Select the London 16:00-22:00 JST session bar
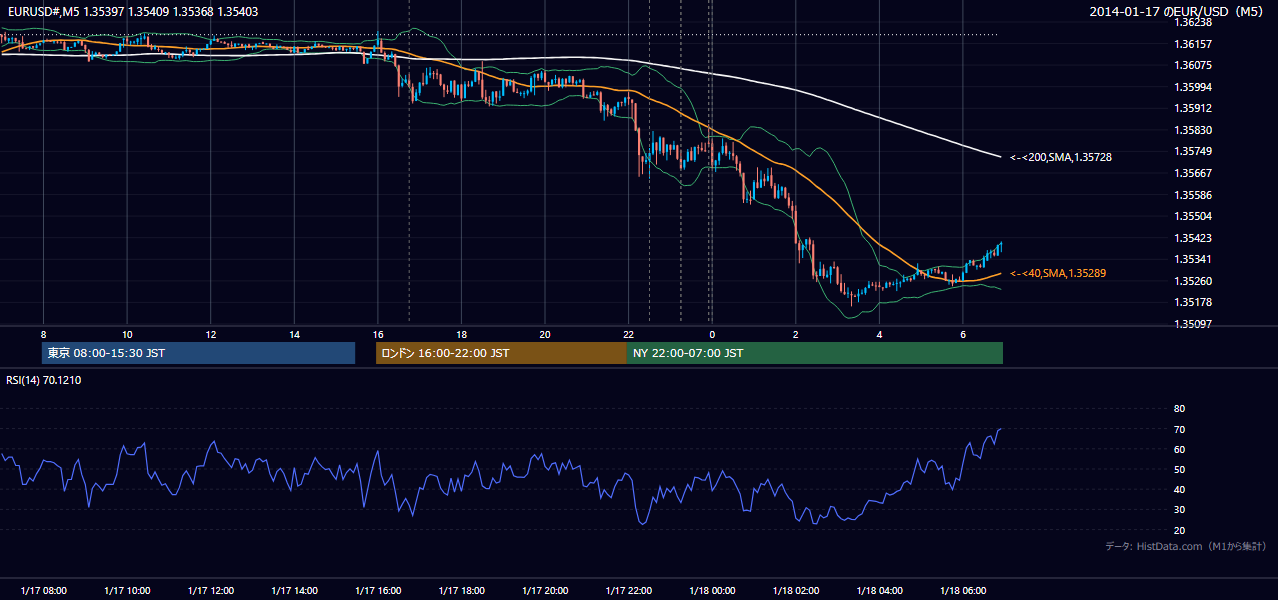The image size is (1278, 600). coord(502,353)
